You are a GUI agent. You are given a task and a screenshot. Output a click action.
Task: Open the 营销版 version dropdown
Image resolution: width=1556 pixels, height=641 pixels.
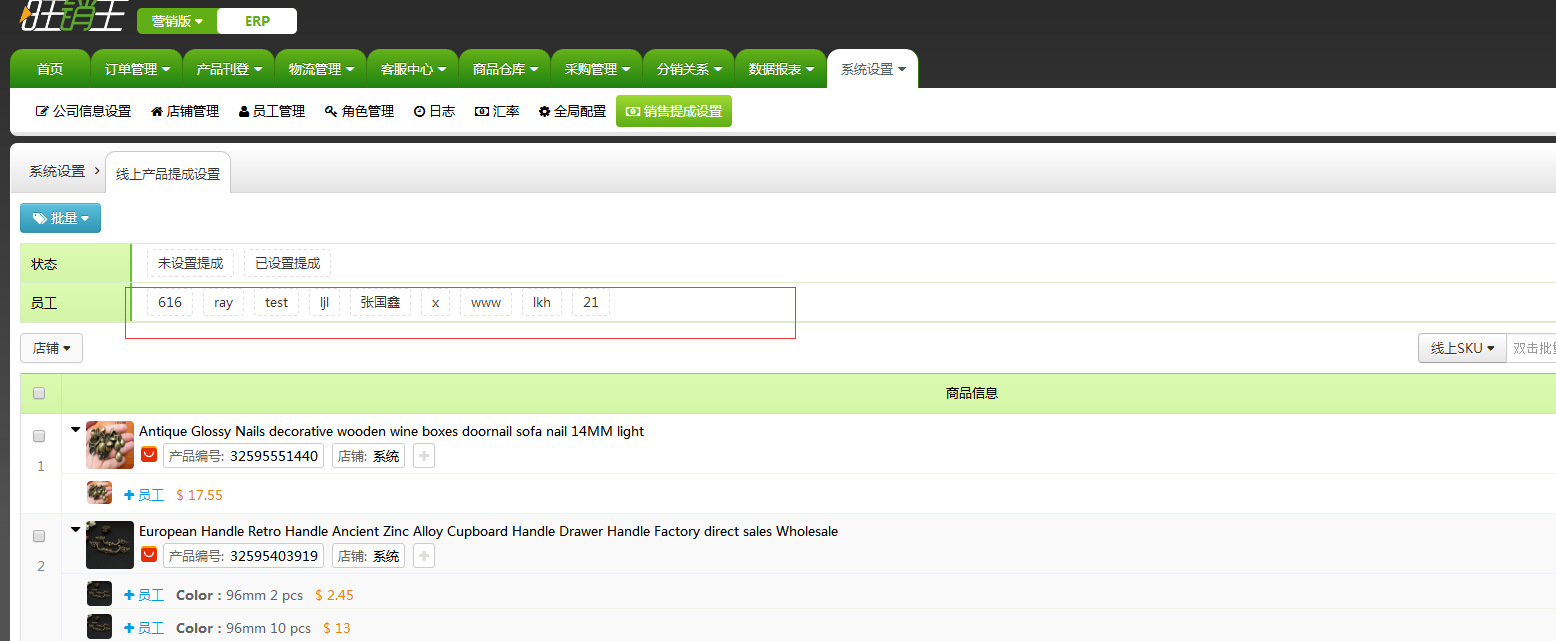pyautogui.click(x=177, y=21)
